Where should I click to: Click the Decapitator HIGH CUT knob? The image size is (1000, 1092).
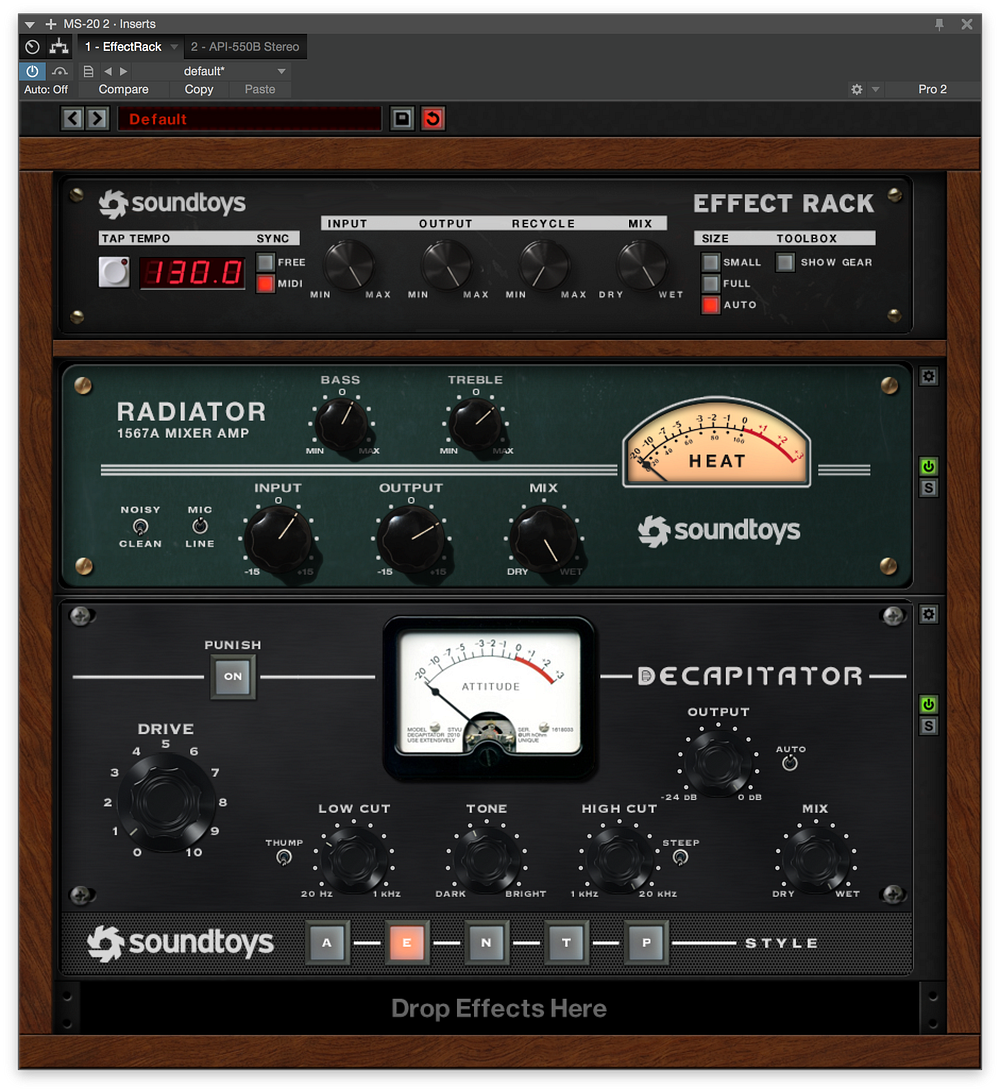(618, 859)
